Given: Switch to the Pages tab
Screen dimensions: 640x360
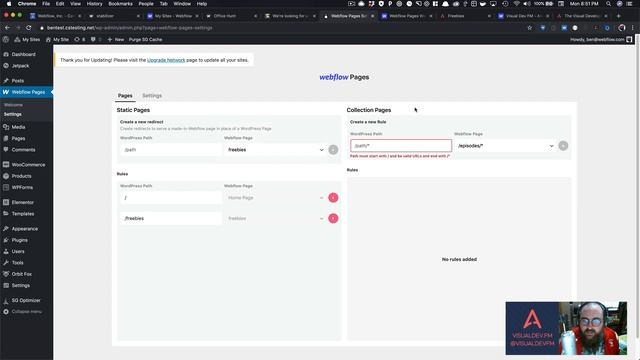Looking at the screenshot, I should (x=125, y=96).
